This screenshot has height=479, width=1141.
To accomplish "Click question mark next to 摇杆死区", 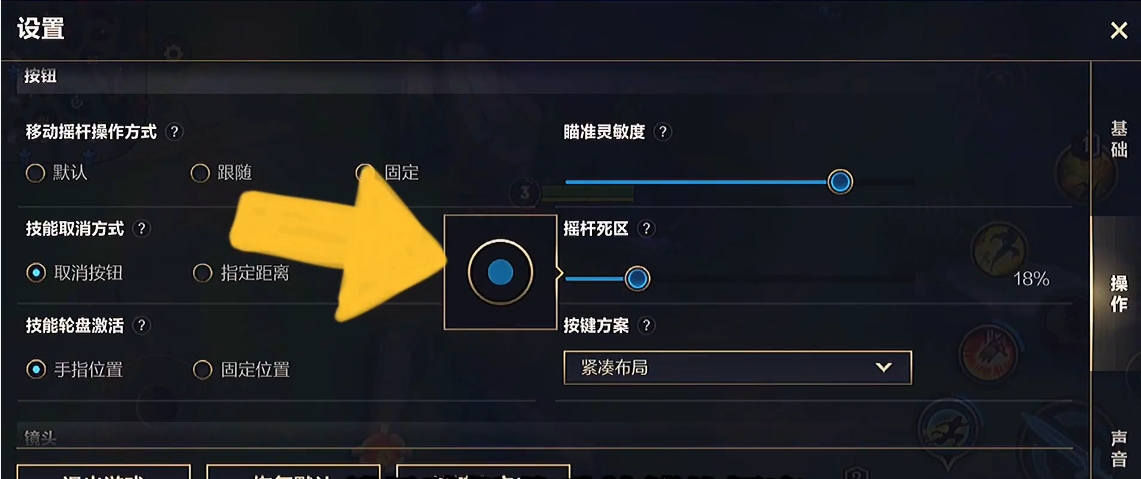I will click(x=645, y=229).
